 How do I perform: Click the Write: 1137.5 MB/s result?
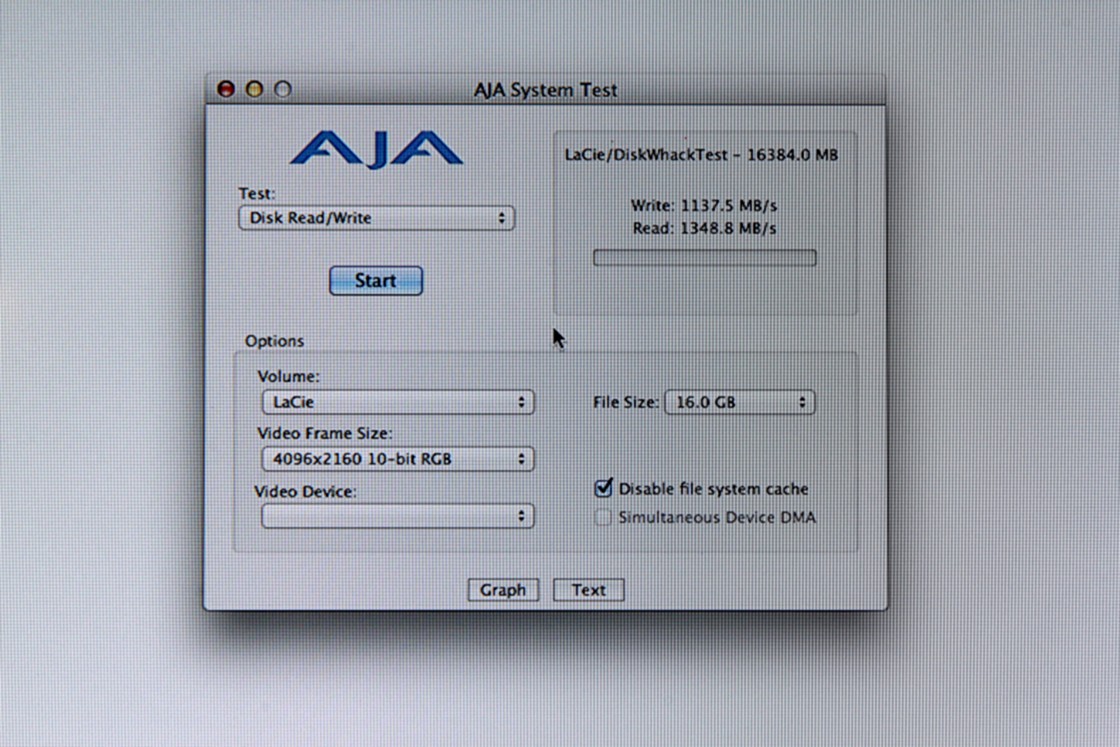(x=704, y=206)
